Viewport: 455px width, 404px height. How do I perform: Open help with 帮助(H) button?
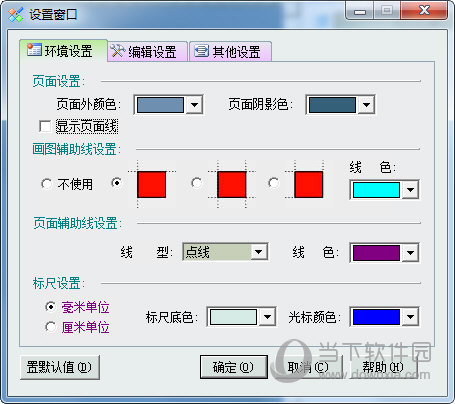tap(383, 367)
